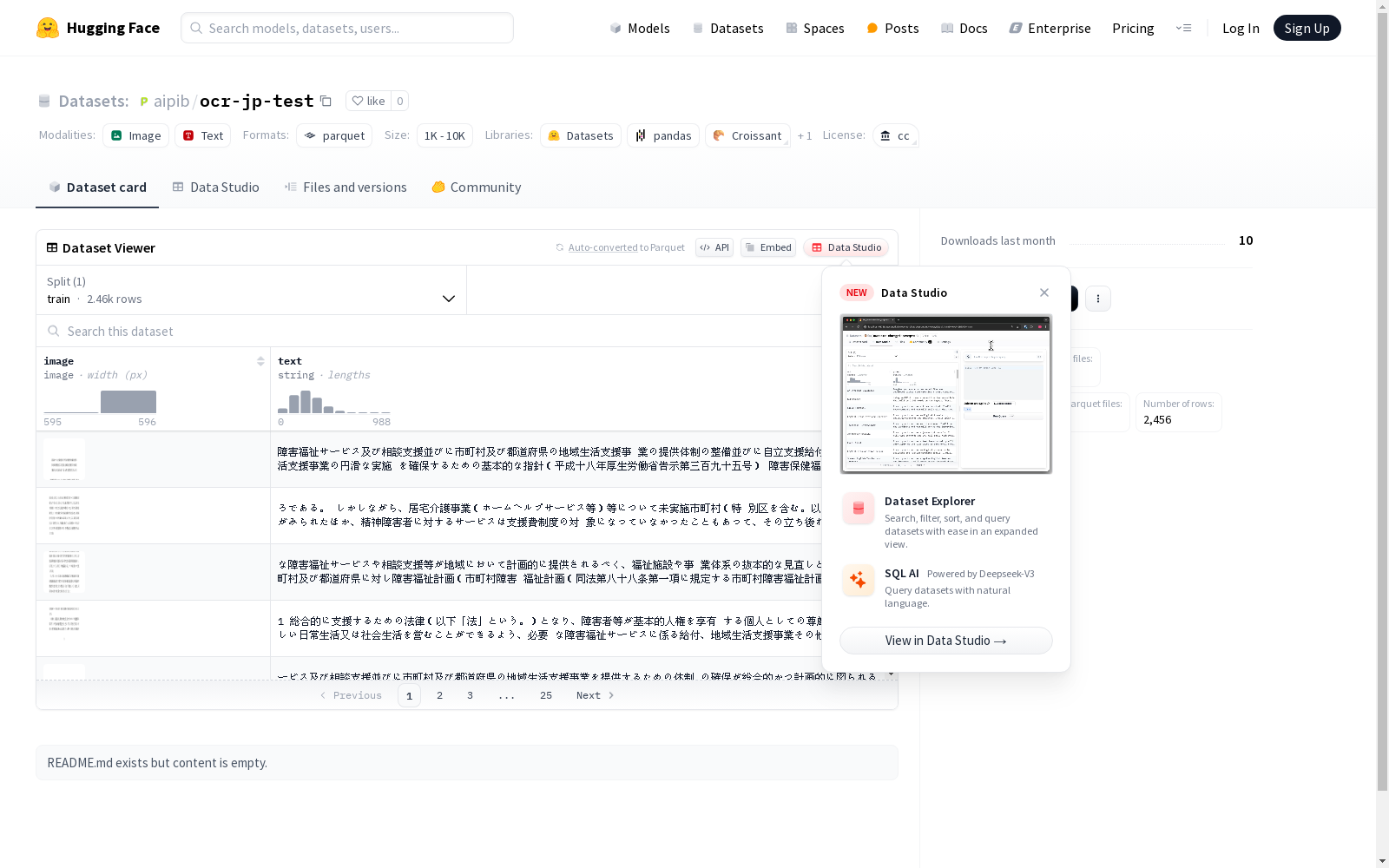Switch to Files and versions tab
Image resolution: width=1389 pixels, height=868 pixels.
(x=346, y=187)
